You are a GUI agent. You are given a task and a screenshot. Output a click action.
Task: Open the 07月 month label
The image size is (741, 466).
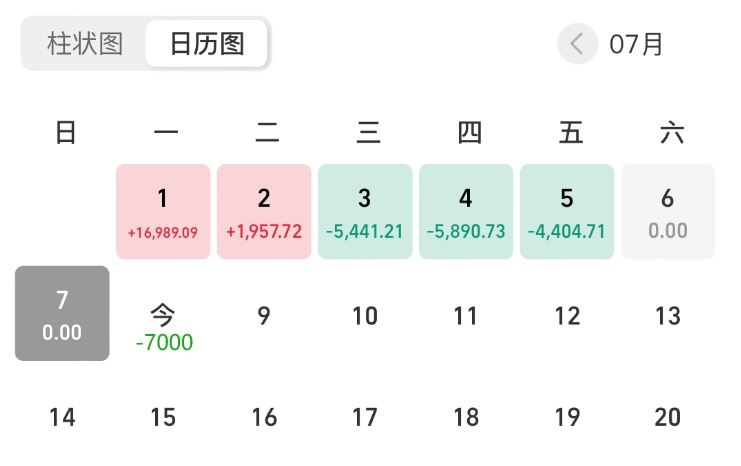636,44
